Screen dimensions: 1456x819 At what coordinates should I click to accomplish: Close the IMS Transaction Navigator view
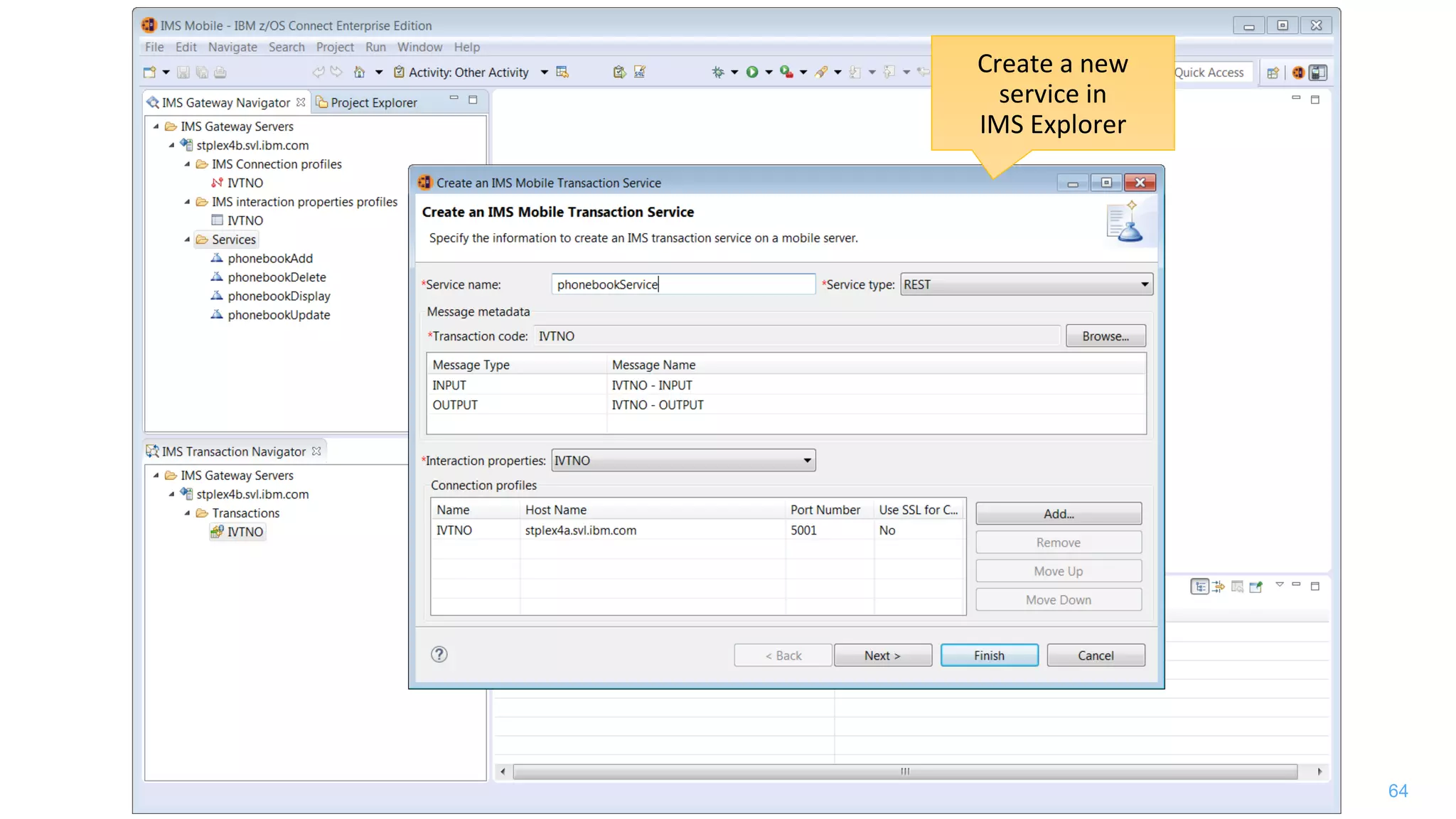click(316, 451)
